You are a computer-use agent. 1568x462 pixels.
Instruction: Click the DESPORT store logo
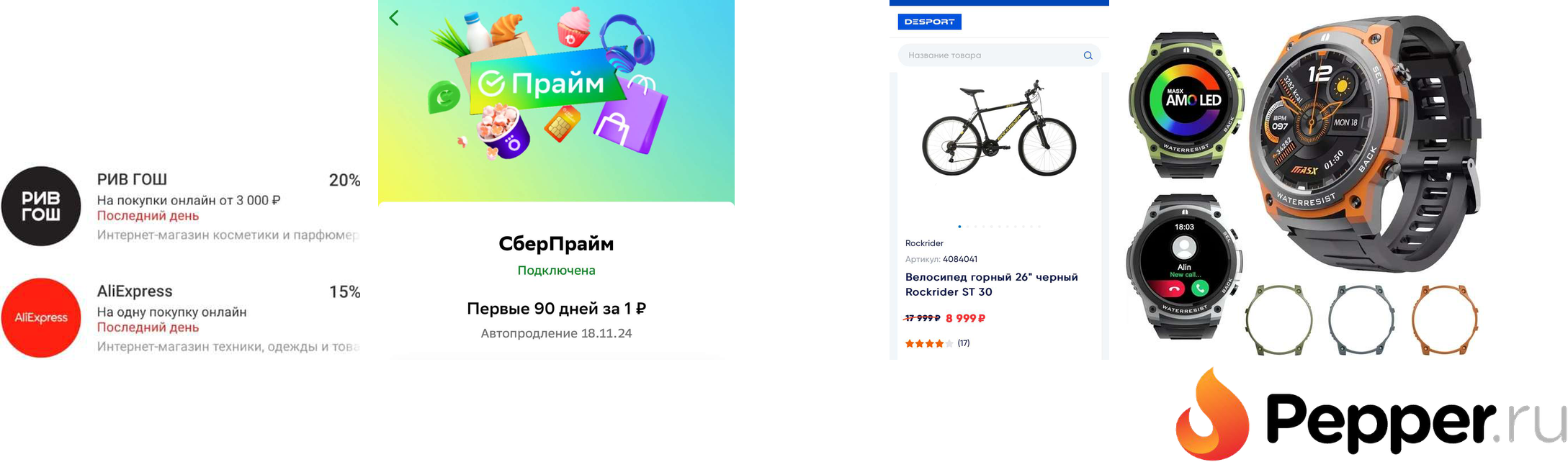coord(929,22)
